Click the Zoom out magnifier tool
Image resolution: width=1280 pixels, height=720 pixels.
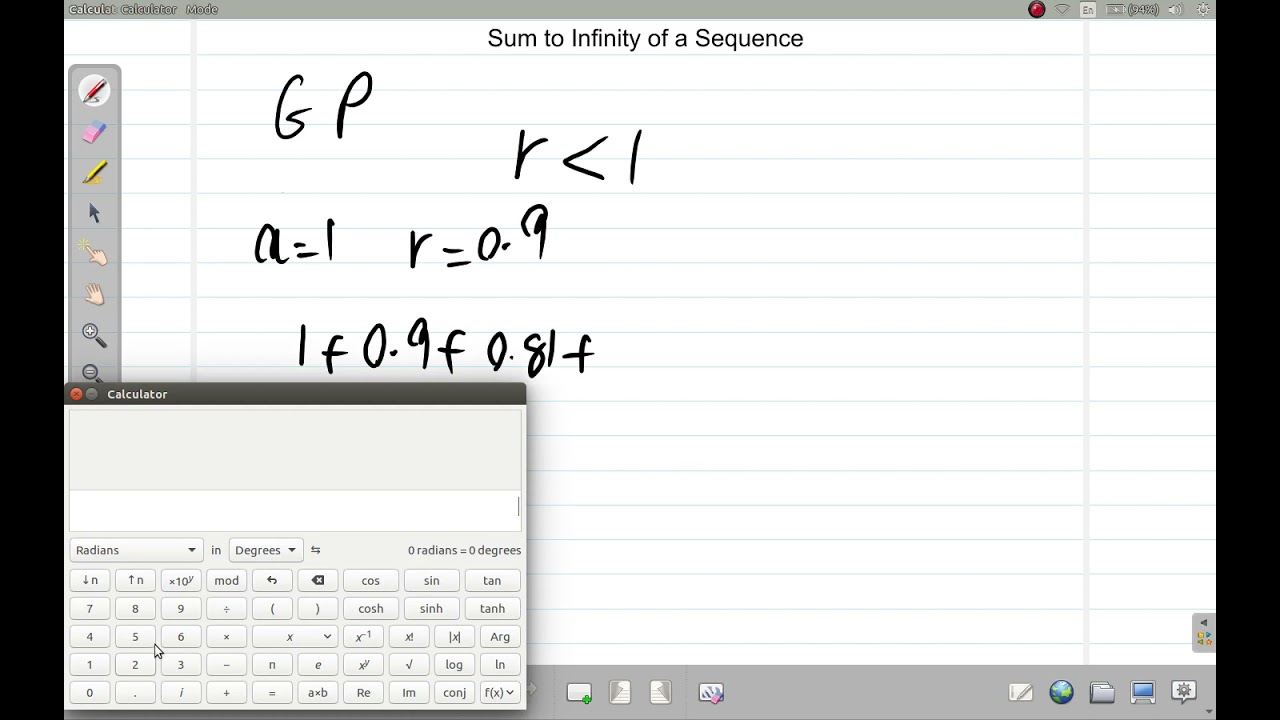coord(92,373)
